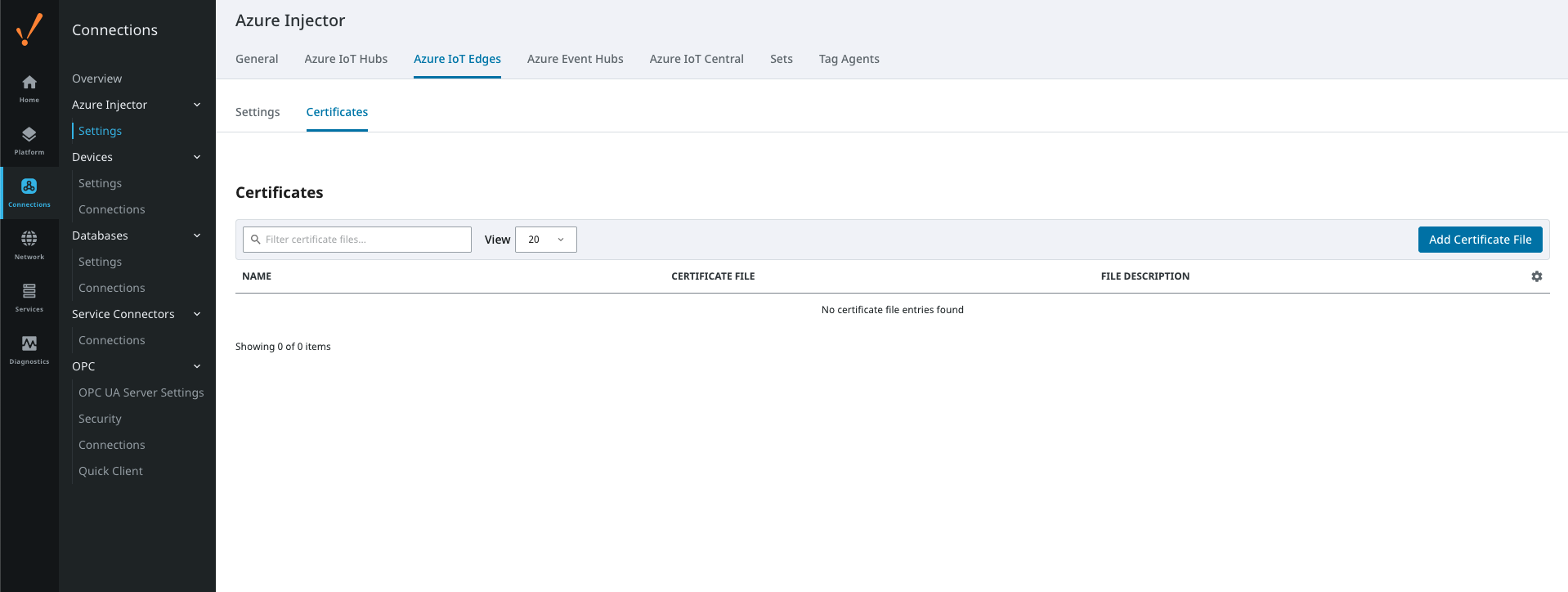Switch to the Azure IoT Hubs tab
The width and height of the screenshot is (1568, 592).
tap(346, 59)
